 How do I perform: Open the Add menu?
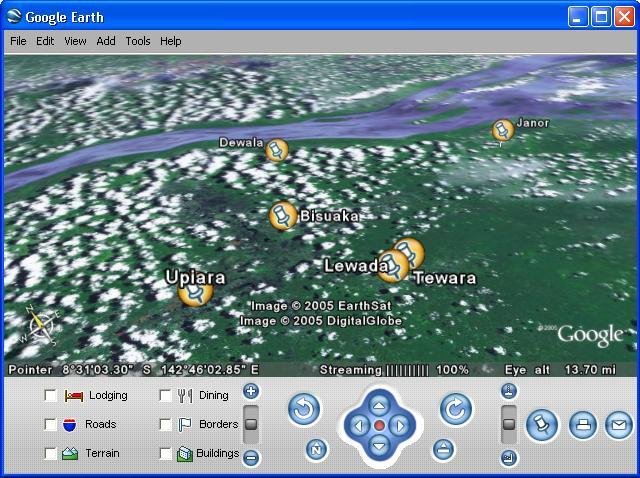[106, 41]
